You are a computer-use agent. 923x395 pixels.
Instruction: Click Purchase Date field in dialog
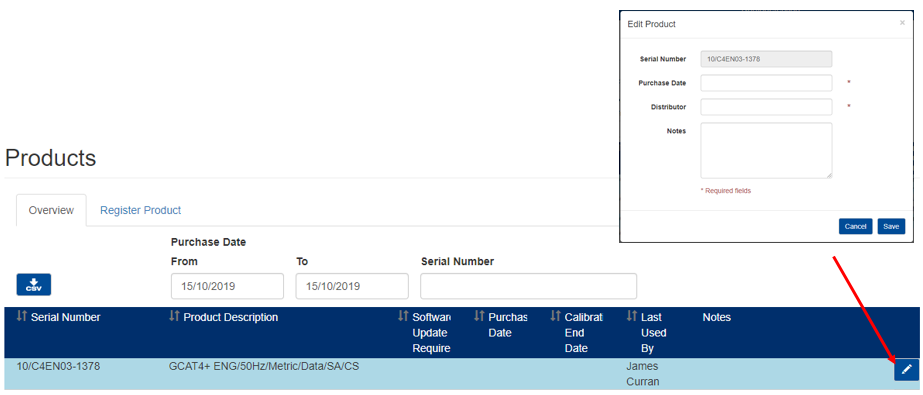point(766,83)
